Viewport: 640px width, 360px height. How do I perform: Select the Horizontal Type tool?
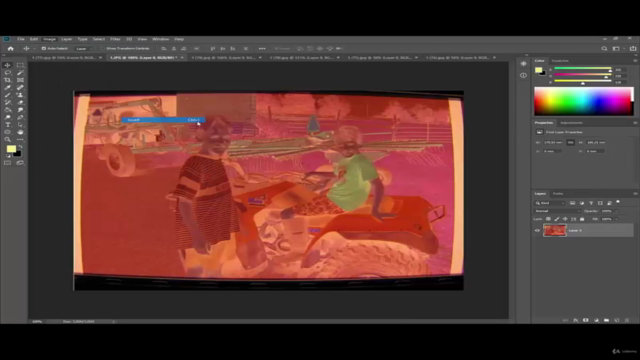point(7,124)
